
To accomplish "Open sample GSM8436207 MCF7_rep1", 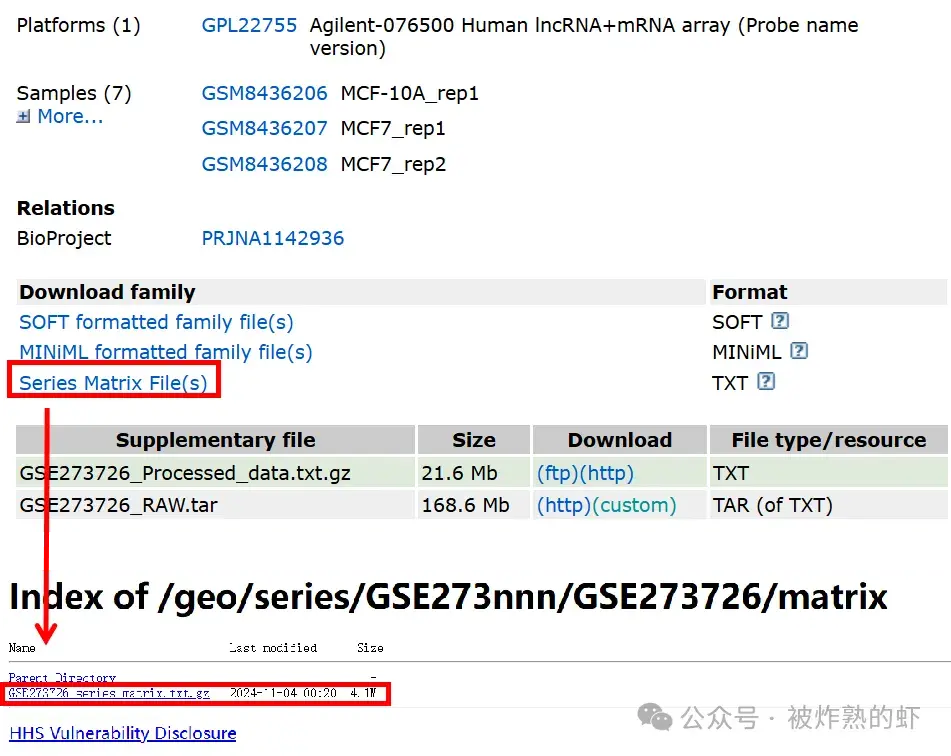I will (x=264, y=128).
